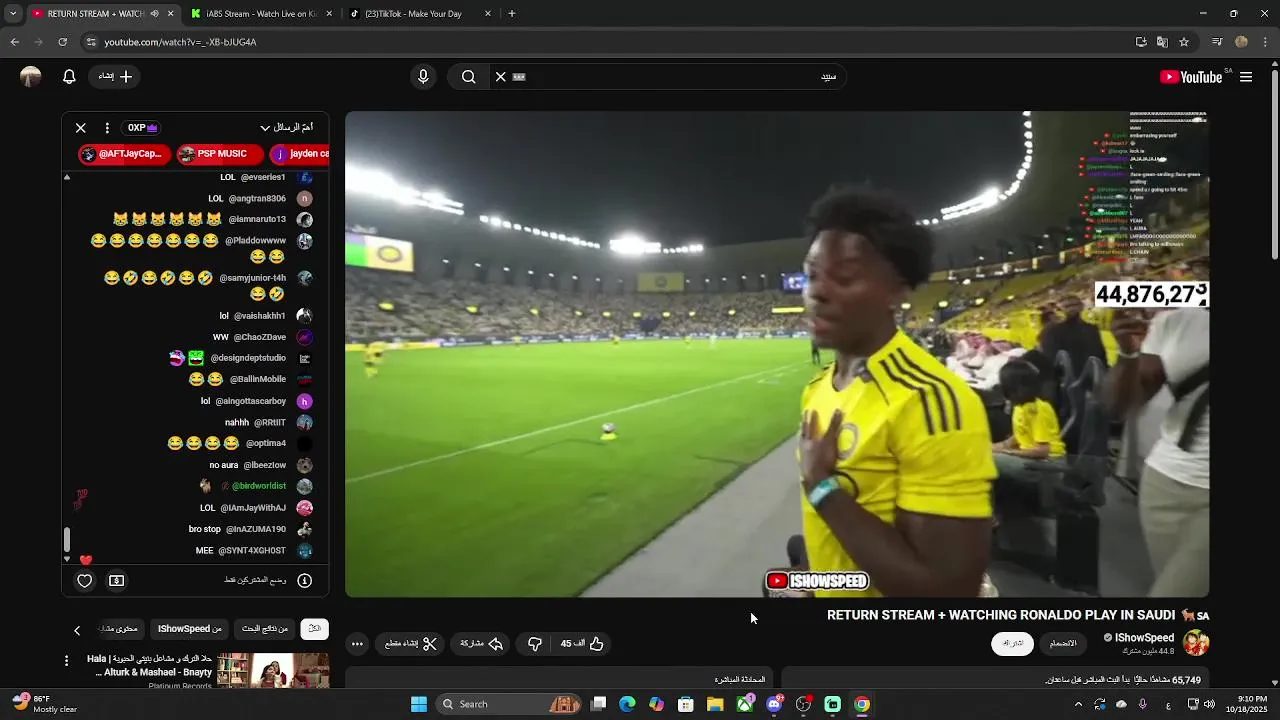Click the Join membership button
This screenshot has width=1280, height=720.
(x=1063, y=643)
